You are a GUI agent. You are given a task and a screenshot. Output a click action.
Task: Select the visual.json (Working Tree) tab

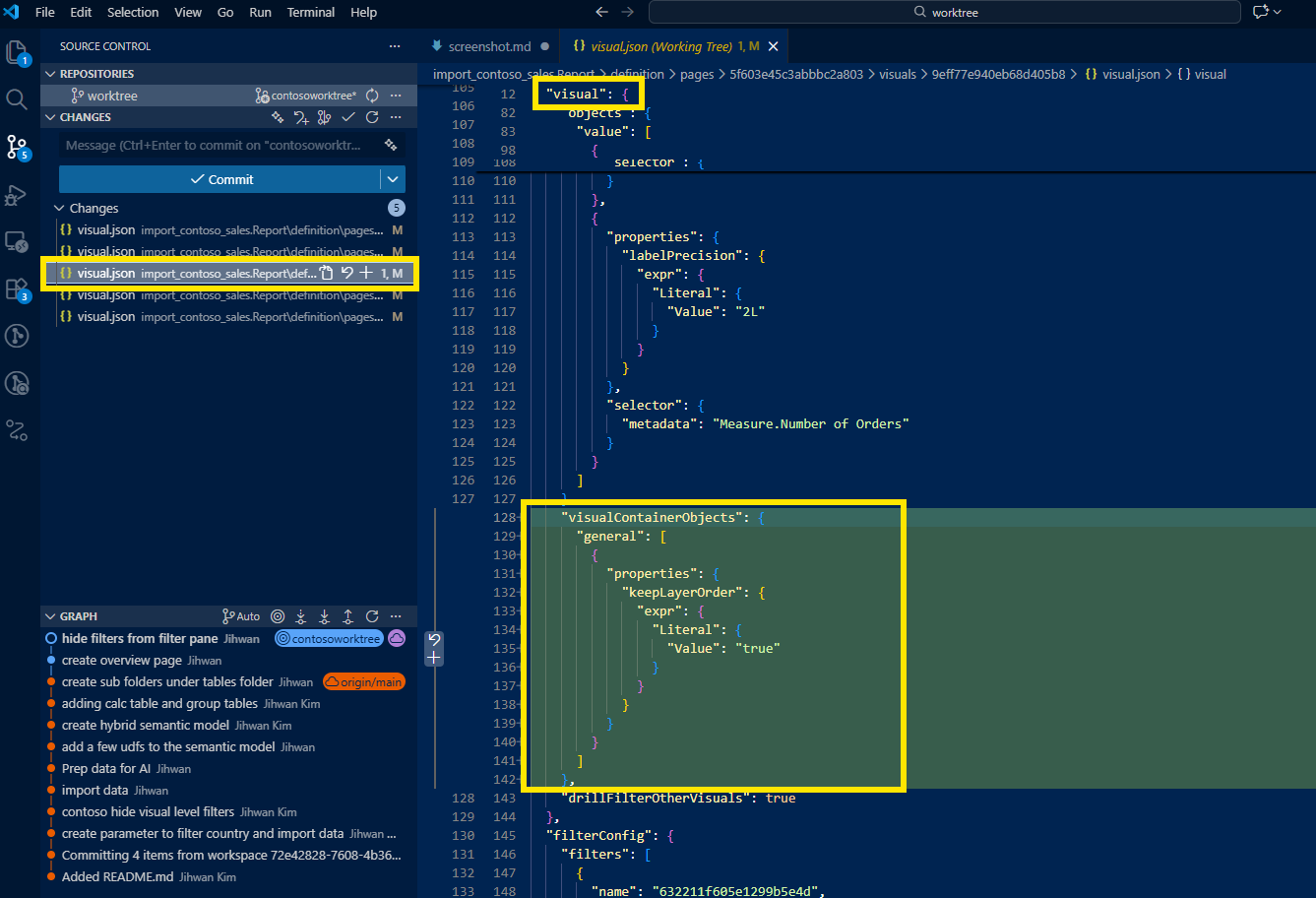coord(674,46)
